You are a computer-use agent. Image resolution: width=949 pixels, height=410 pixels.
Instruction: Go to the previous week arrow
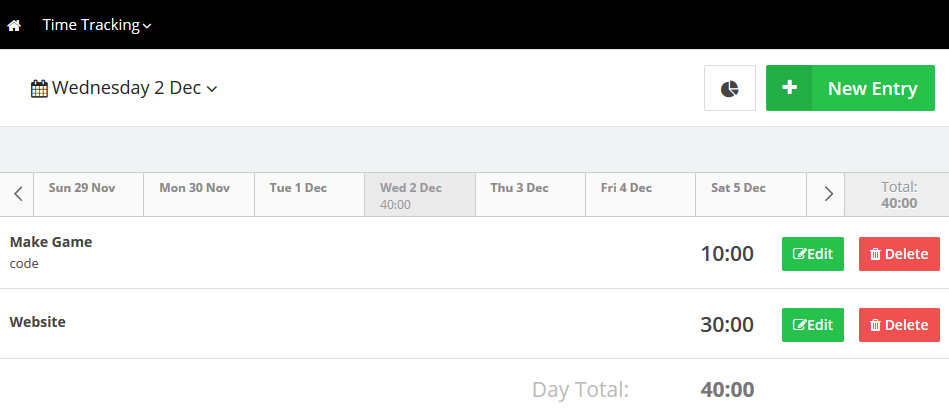pyautogui.click(x=18, y=194)
